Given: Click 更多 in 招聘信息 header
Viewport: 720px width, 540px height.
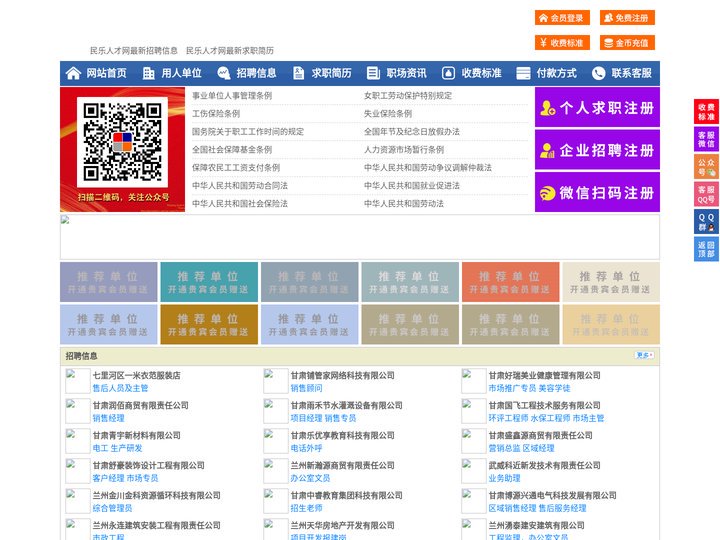Looking at the screenshot, I should tap(644, 355).
